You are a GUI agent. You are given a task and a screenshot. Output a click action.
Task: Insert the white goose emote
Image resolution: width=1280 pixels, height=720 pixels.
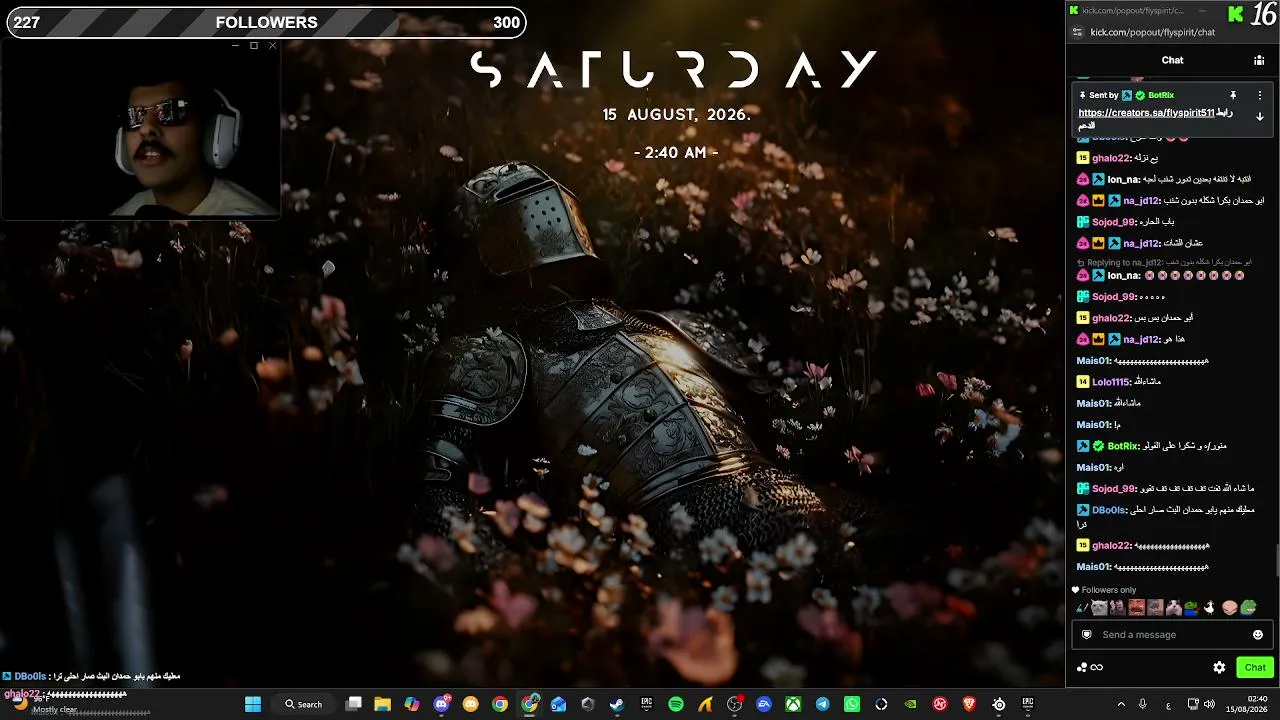pyautogui.click(x=1209, y=607)
